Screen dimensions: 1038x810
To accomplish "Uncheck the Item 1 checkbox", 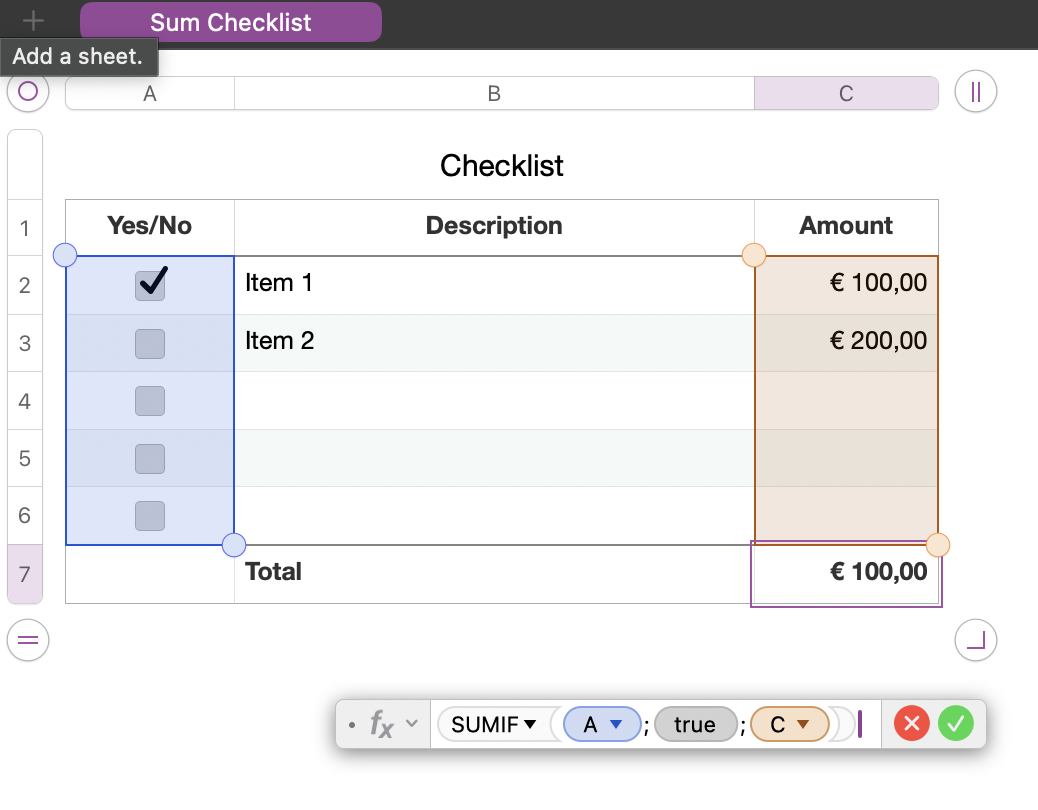I will tap(151, 285).
